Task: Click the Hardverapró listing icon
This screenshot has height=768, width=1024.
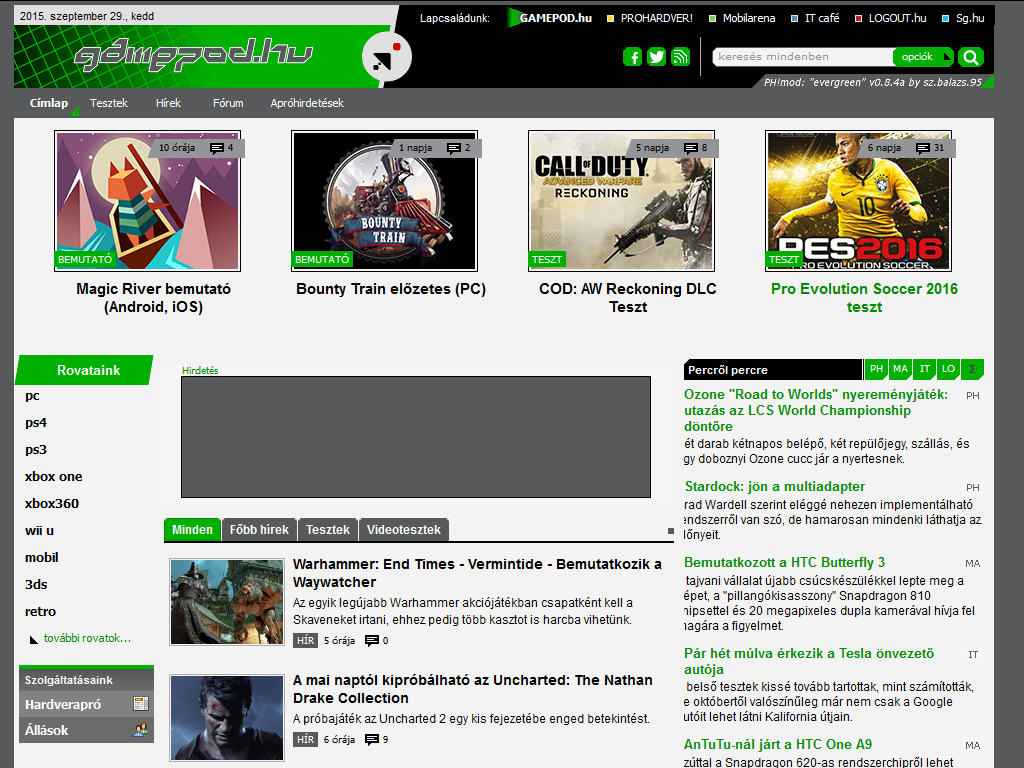Action: coord(140,703)
